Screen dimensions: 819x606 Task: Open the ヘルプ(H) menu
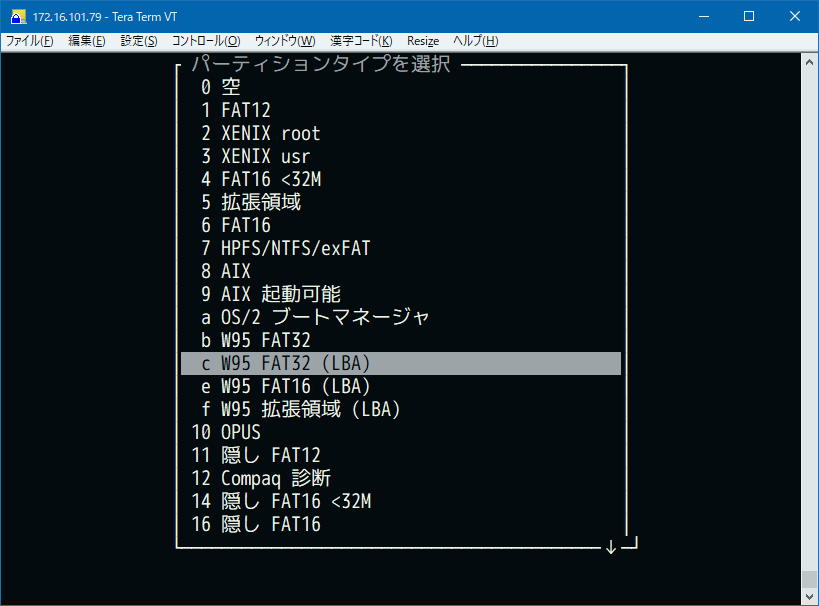pyautogui.click(x=475, y=41)
